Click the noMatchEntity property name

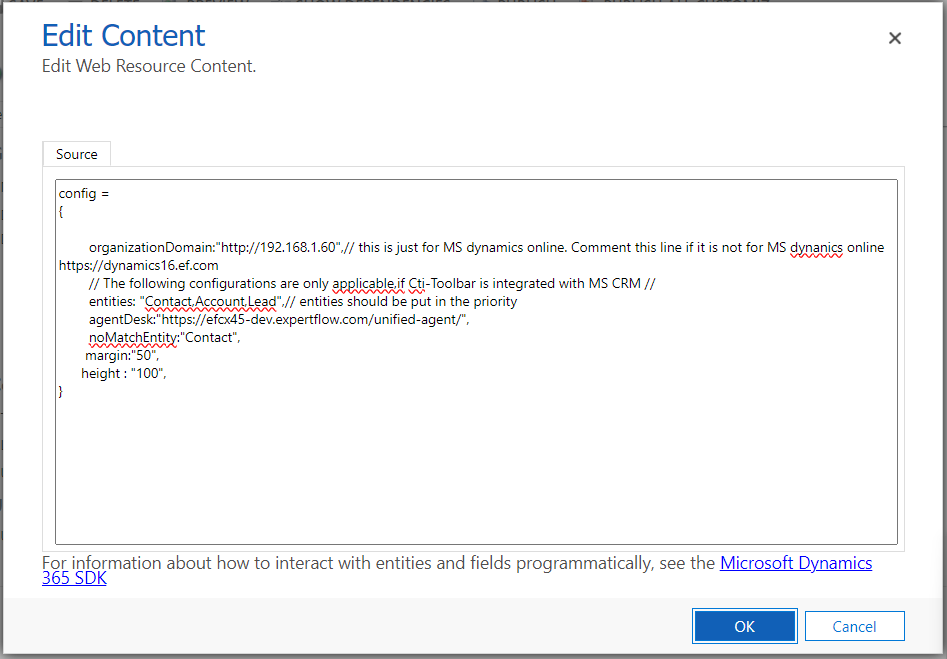click(x=133, y=337)
